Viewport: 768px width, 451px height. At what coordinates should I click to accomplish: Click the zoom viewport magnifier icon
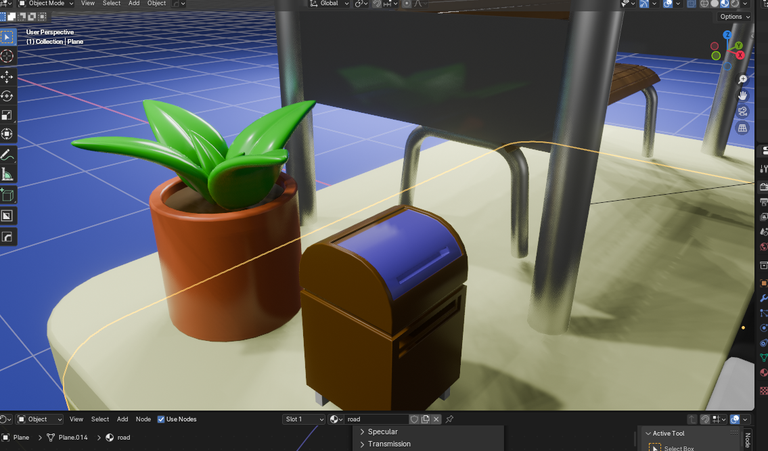point(743,79)
